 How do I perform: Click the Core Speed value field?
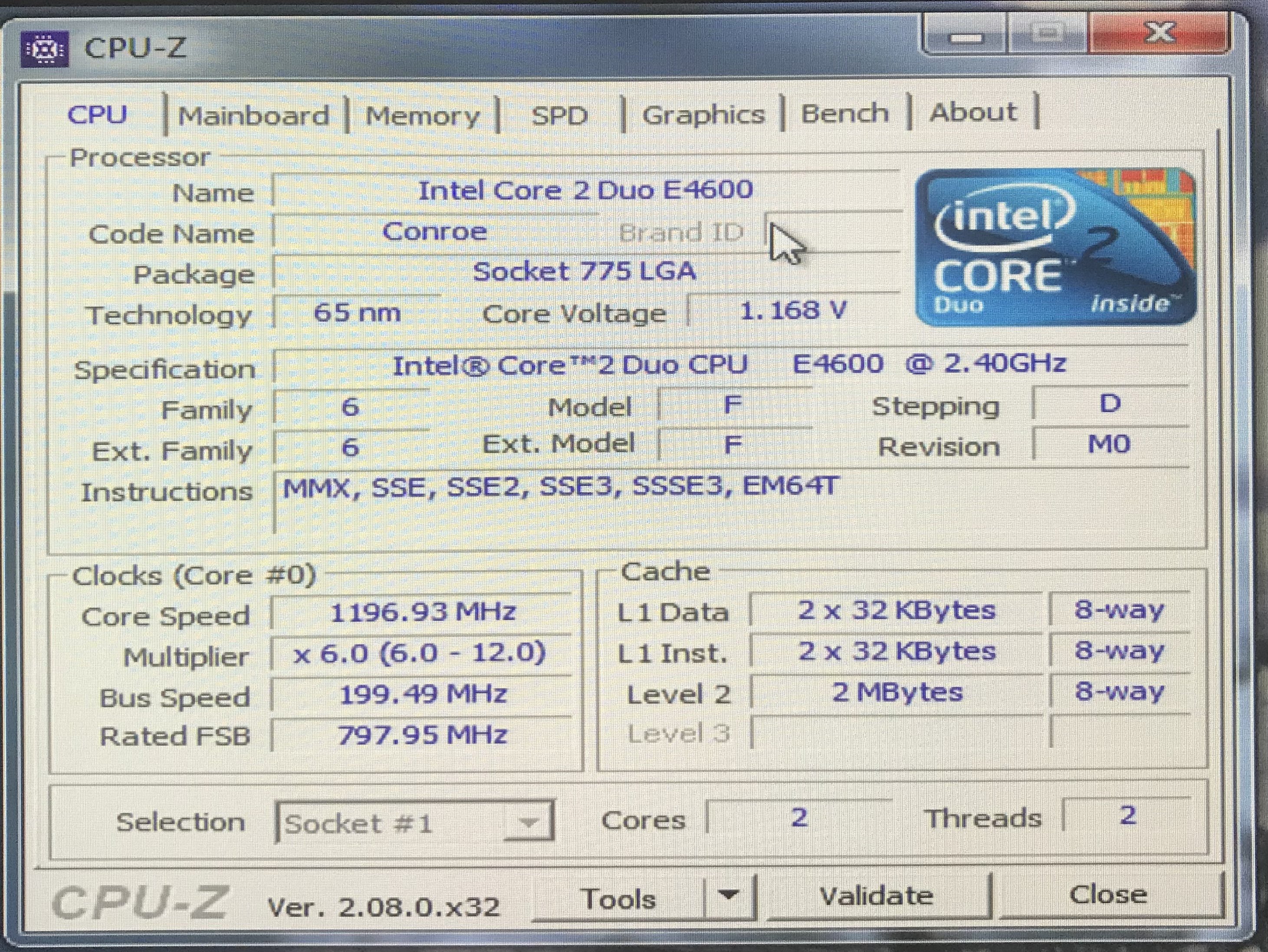(x=423, y=613)
